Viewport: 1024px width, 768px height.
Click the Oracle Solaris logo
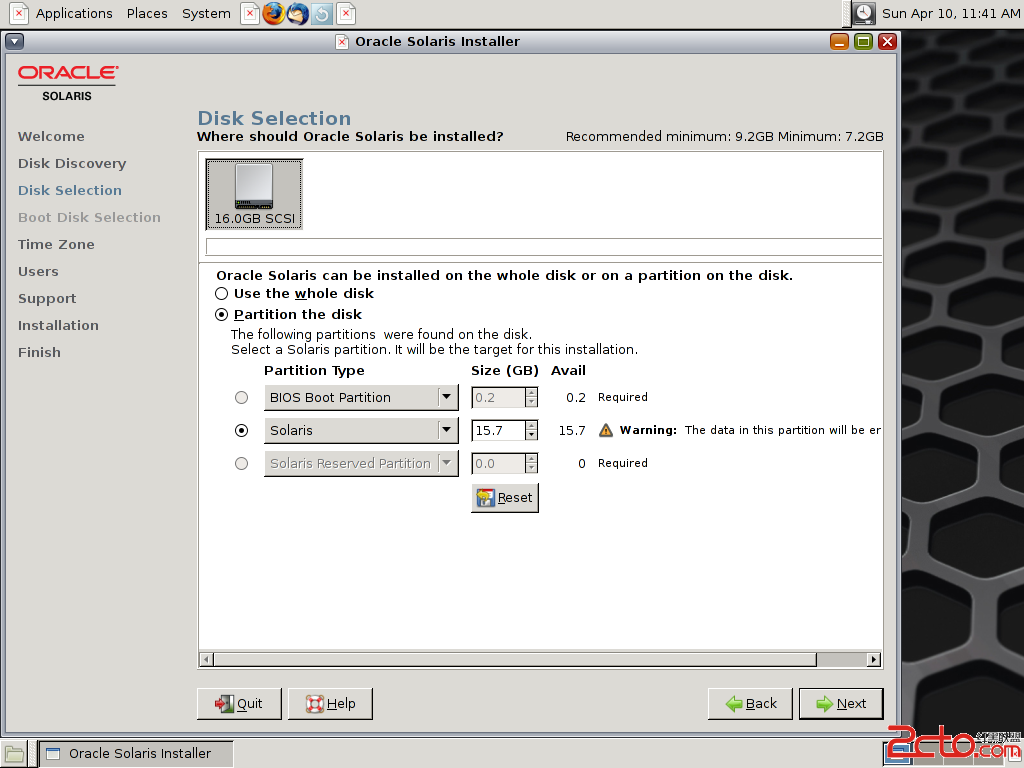pos(67,83)
